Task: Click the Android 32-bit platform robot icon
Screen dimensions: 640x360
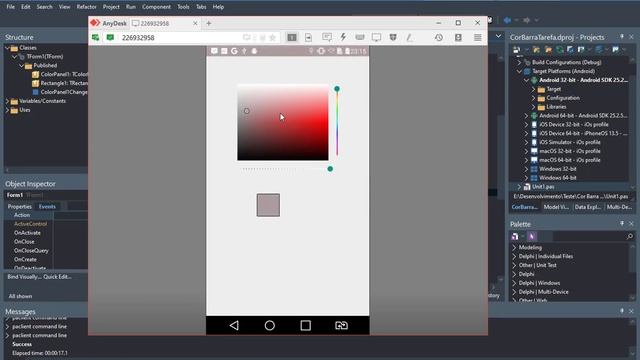Action: (x=534, y=80)
